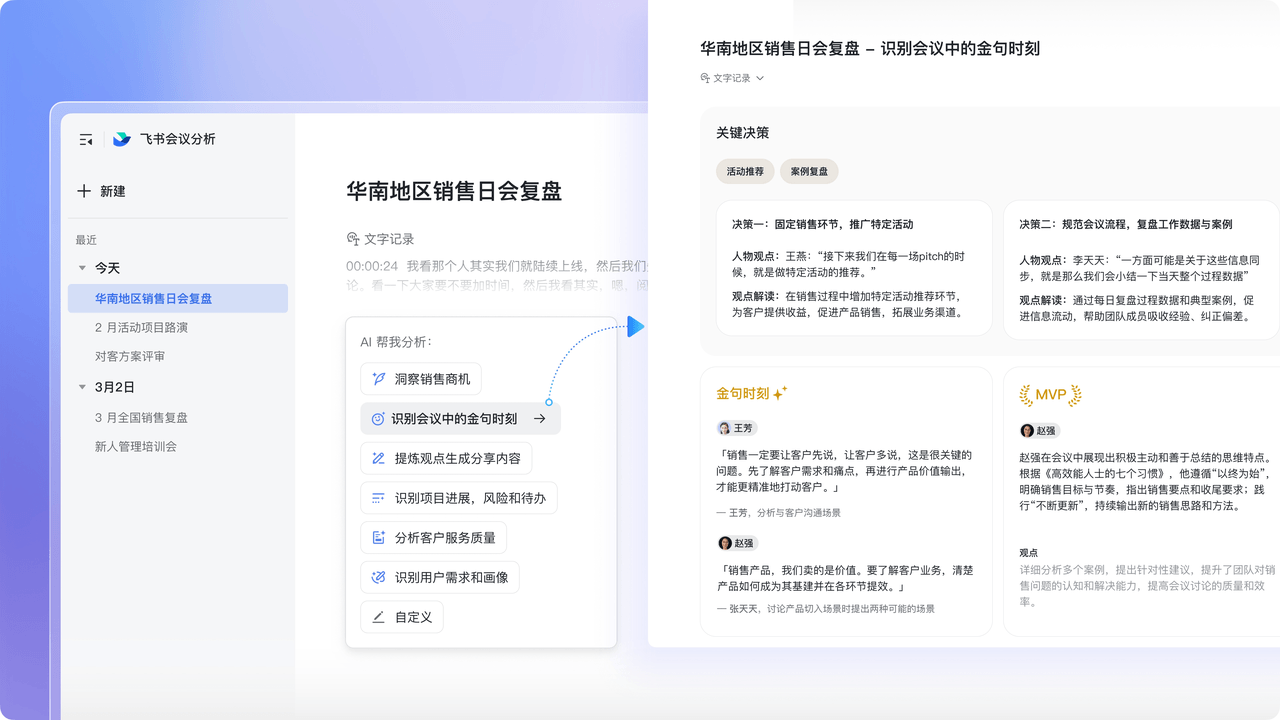This screenshot has width=1280, height=720.
Task: Collapse the 3月2日 group
Action: [x=82, y=387]
